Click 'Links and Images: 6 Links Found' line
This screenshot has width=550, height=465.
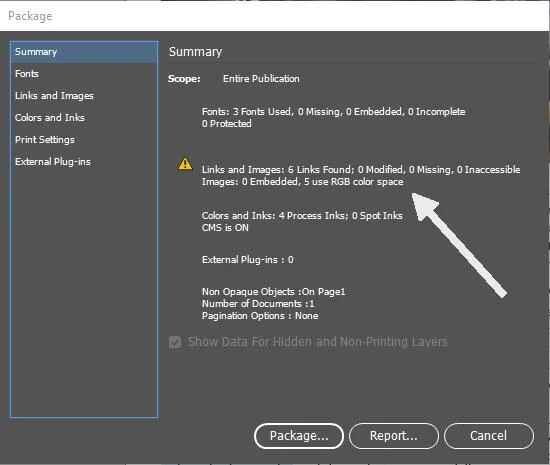pyautogui.click(x=361, y=170)
